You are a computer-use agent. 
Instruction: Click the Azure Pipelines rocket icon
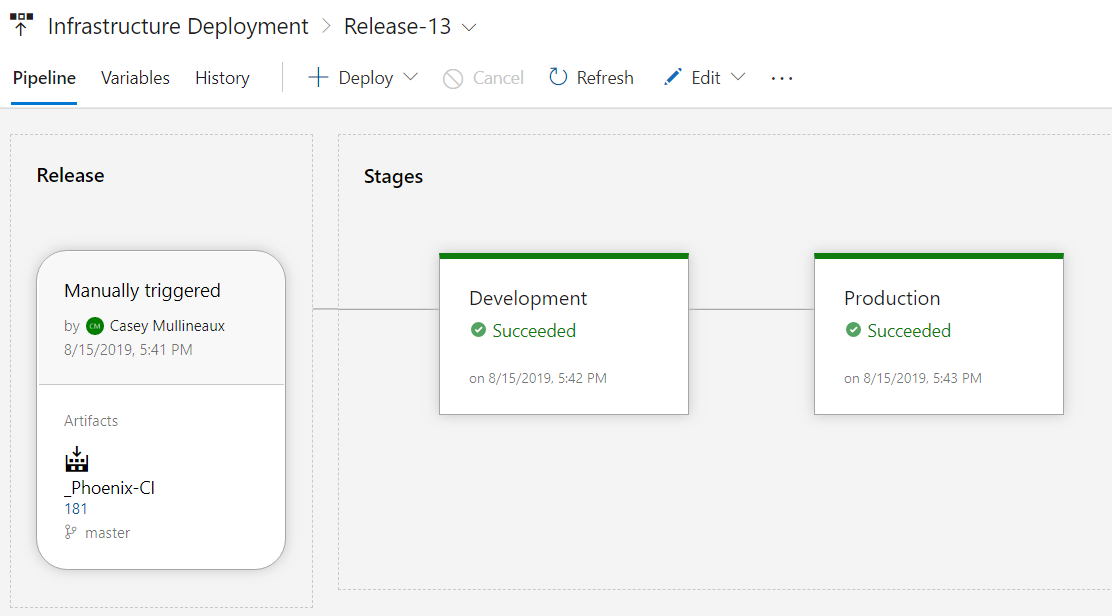[x=20, y=25]
